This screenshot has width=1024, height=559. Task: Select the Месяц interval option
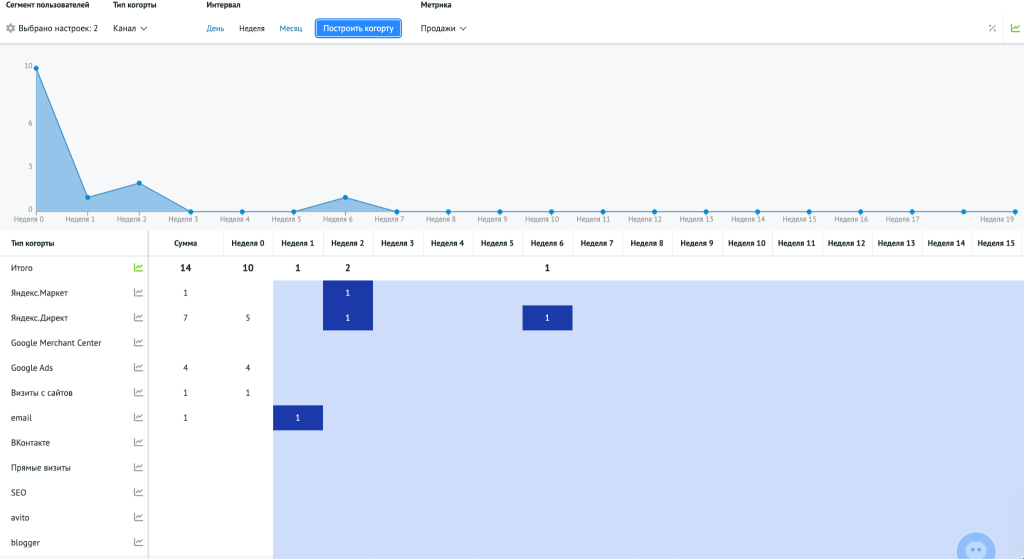(x=291, y=28)
